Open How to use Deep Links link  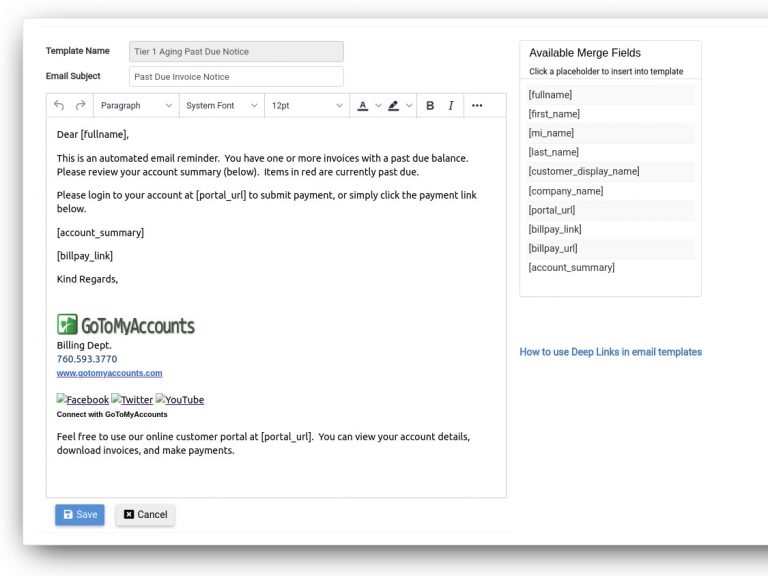(610, 352)
